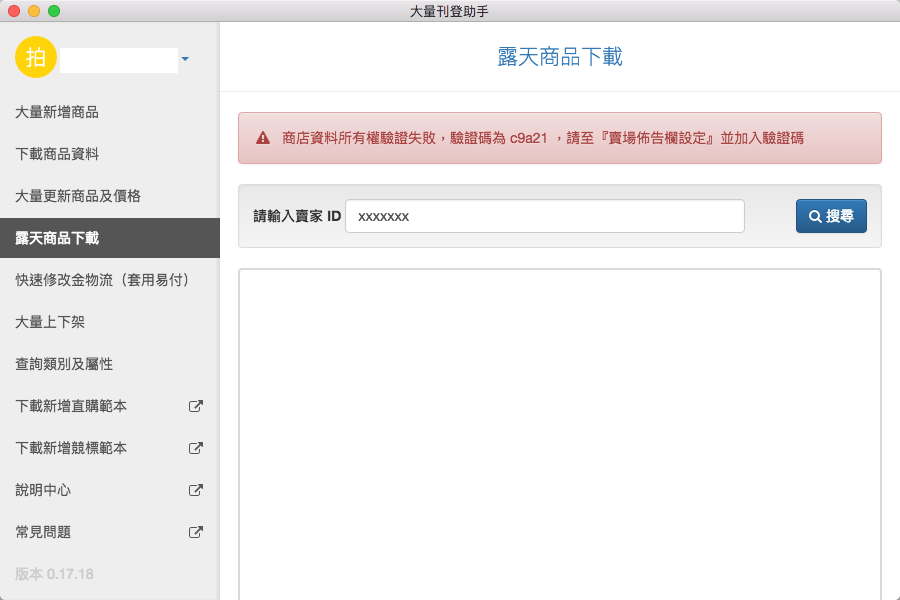Select 露天商品下載 sidebar item
Screen dimensions: 900x600
57,238
